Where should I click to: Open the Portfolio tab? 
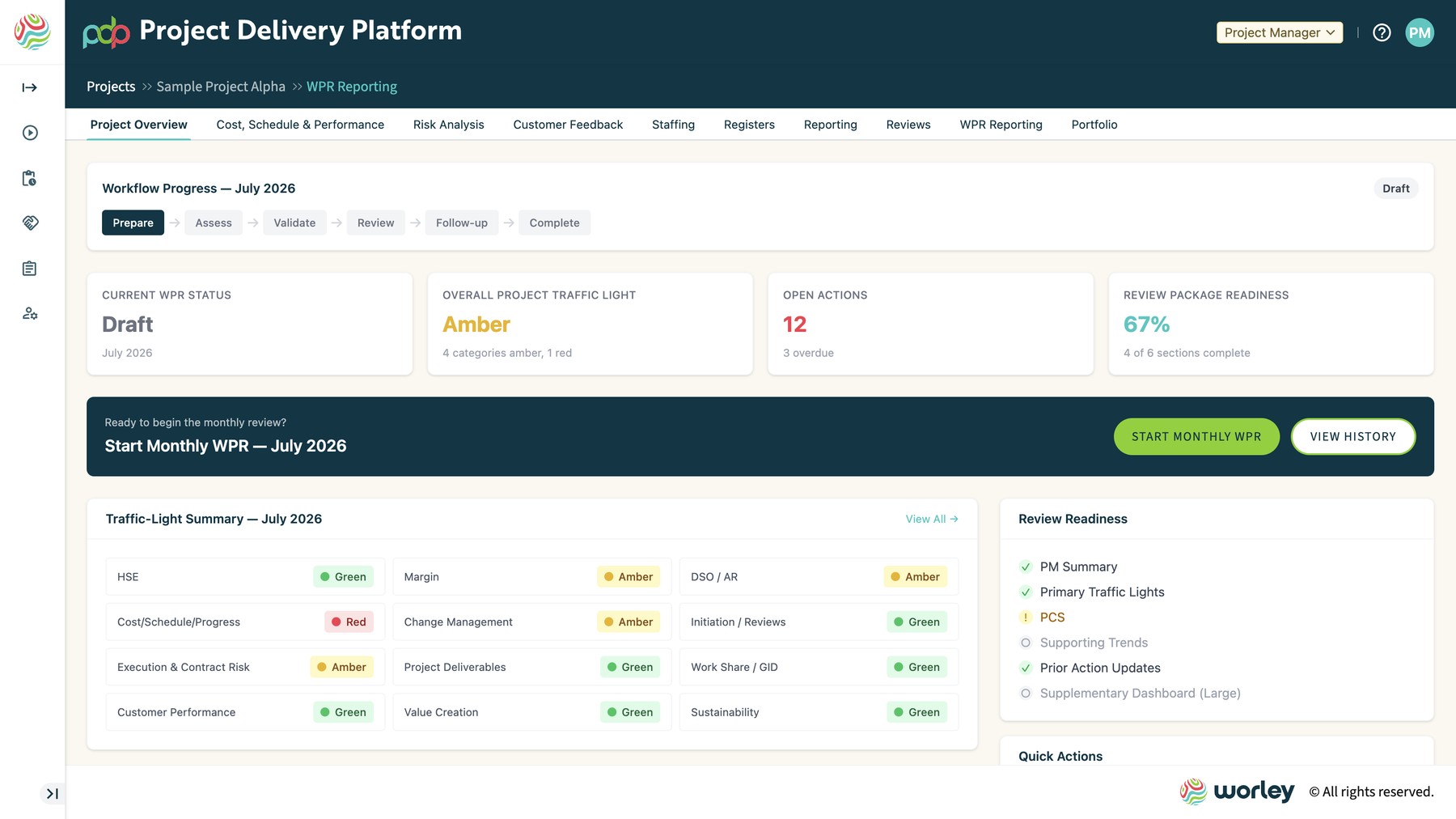[x=1094, y=125]
